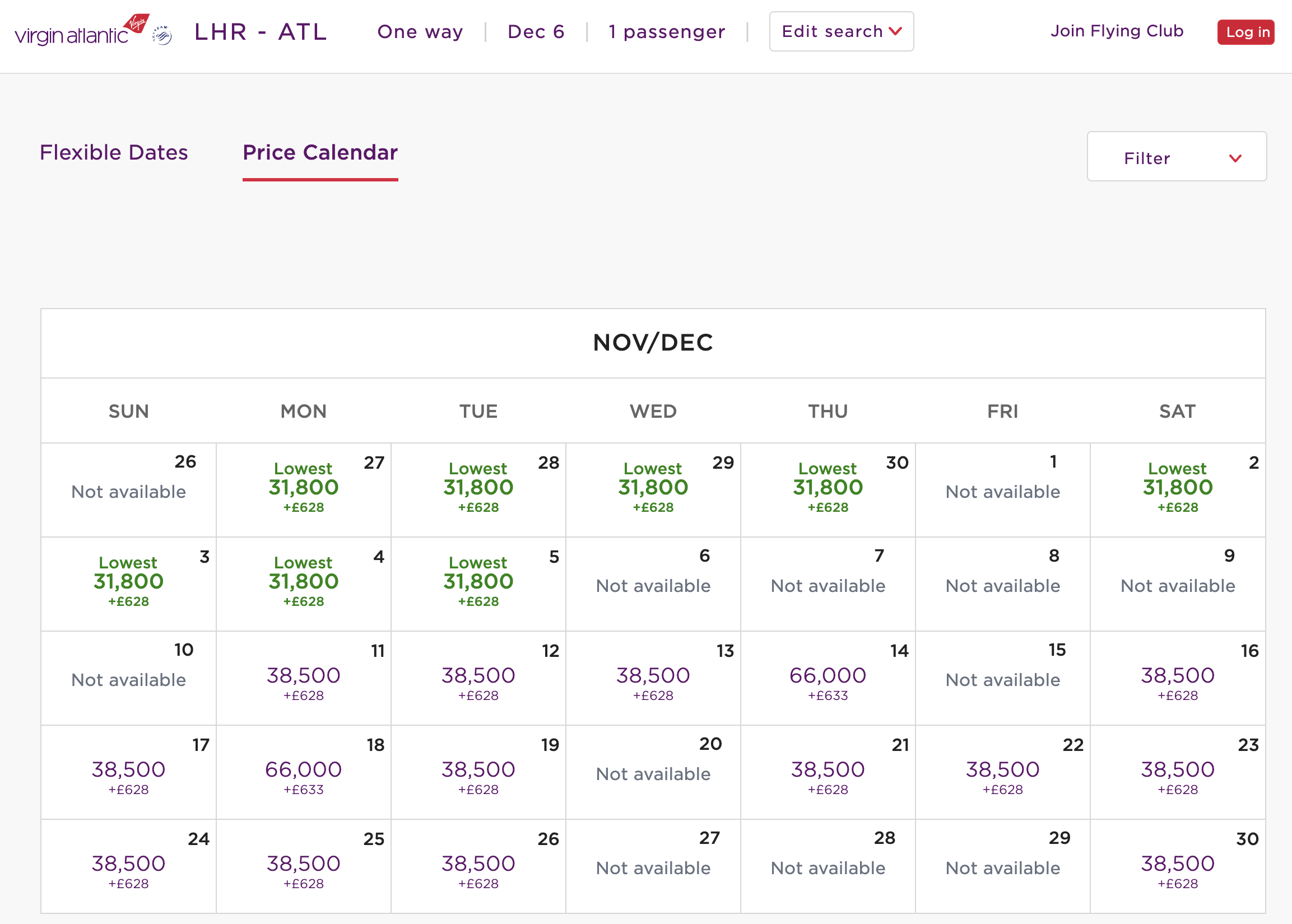1292x924 pixels.
Task: Select Dec 16 fare 38,500
Action: [x=1178, y=678]
